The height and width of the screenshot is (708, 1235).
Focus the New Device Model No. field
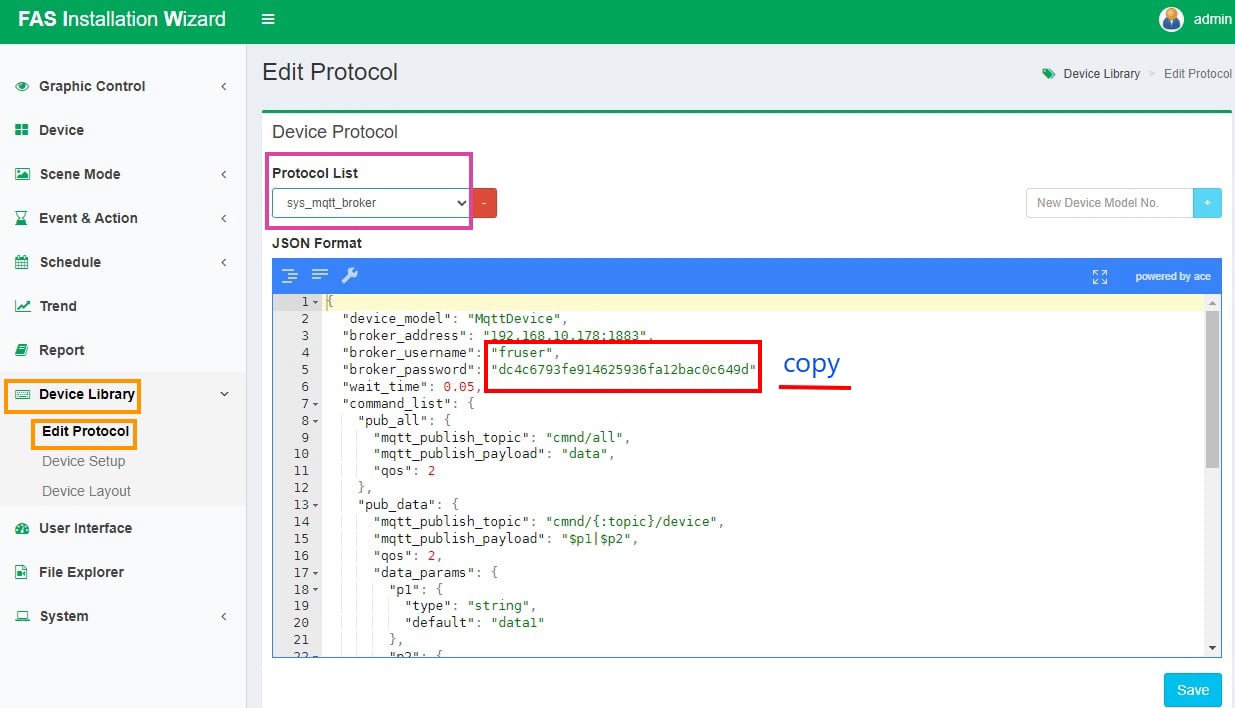[1109, 203]
